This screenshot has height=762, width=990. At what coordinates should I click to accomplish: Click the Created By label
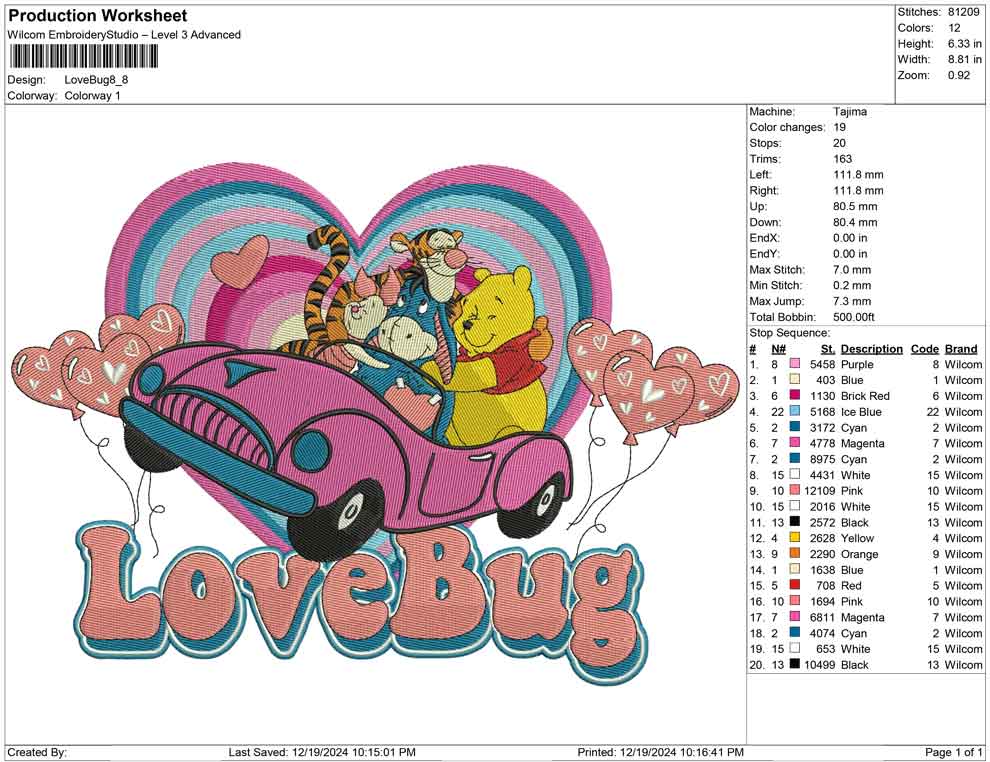point(37,752)
